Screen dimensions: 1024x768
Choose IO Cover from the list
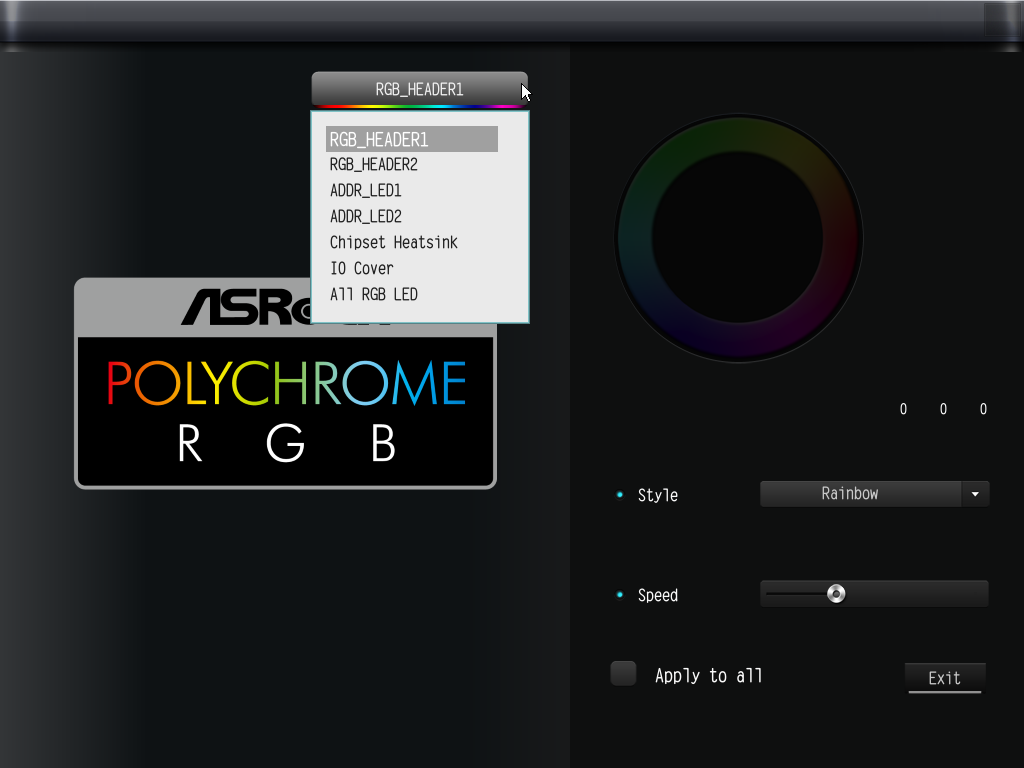[x=362, y=268]
